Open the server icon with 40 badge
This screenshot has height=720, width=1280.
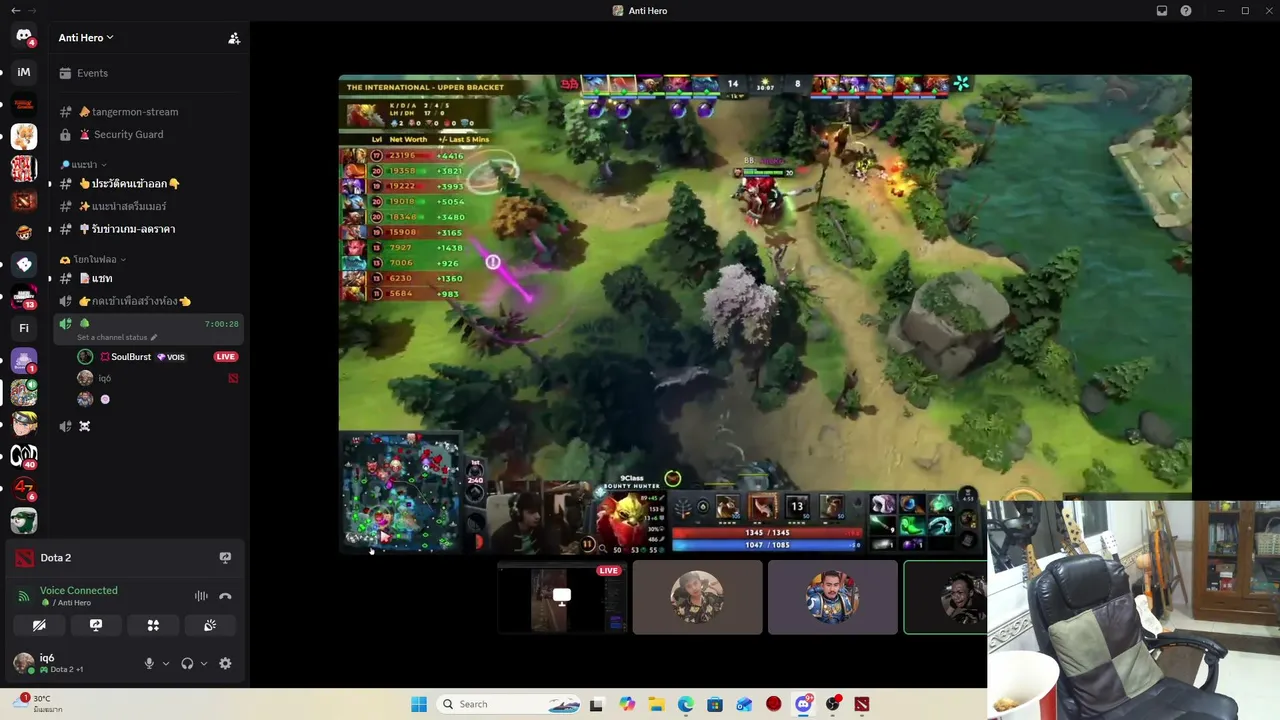[x=24, y=456]
